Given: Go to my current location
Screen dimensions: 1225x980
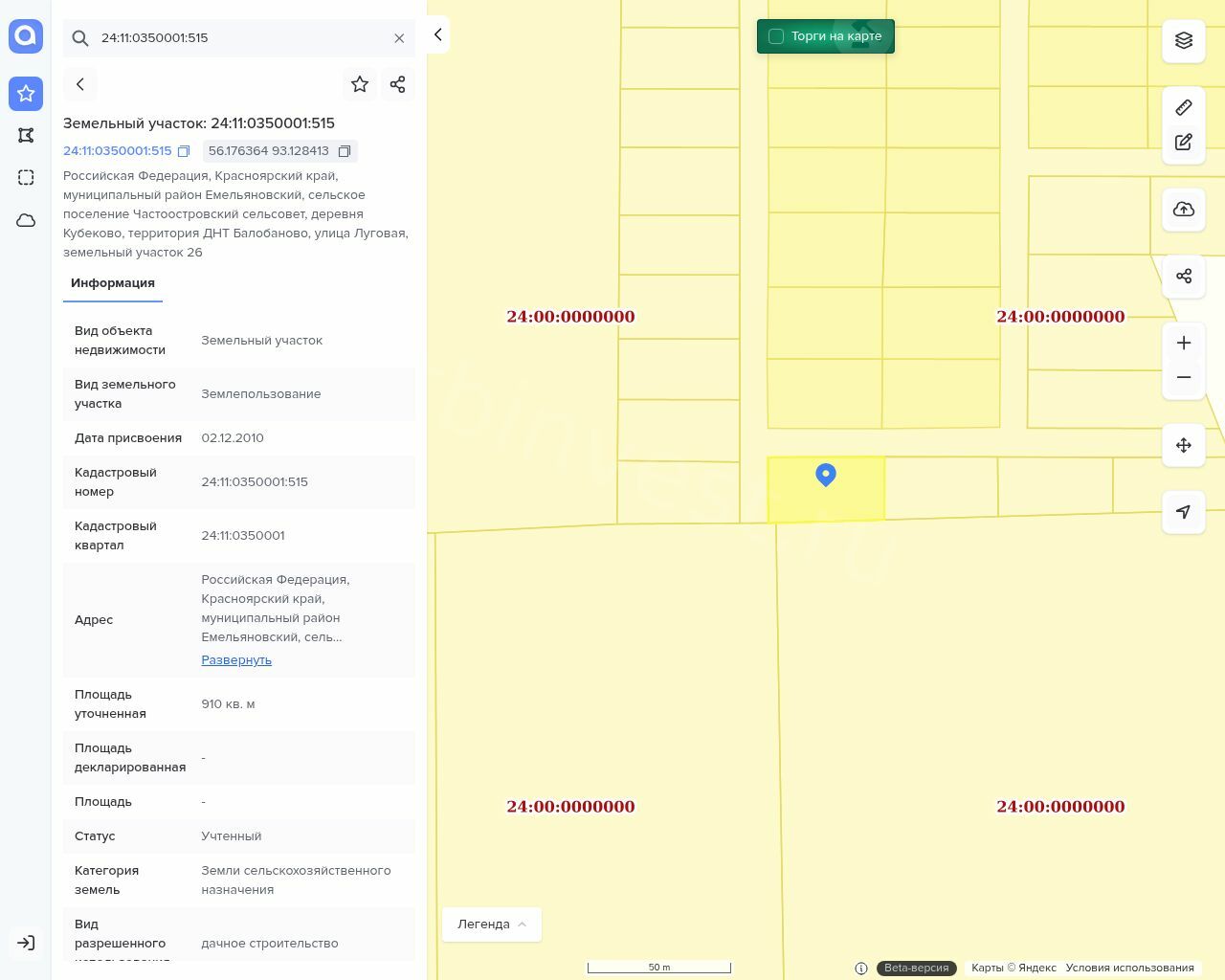Looking at the screenshot, I should click(x=1184, y=512).
